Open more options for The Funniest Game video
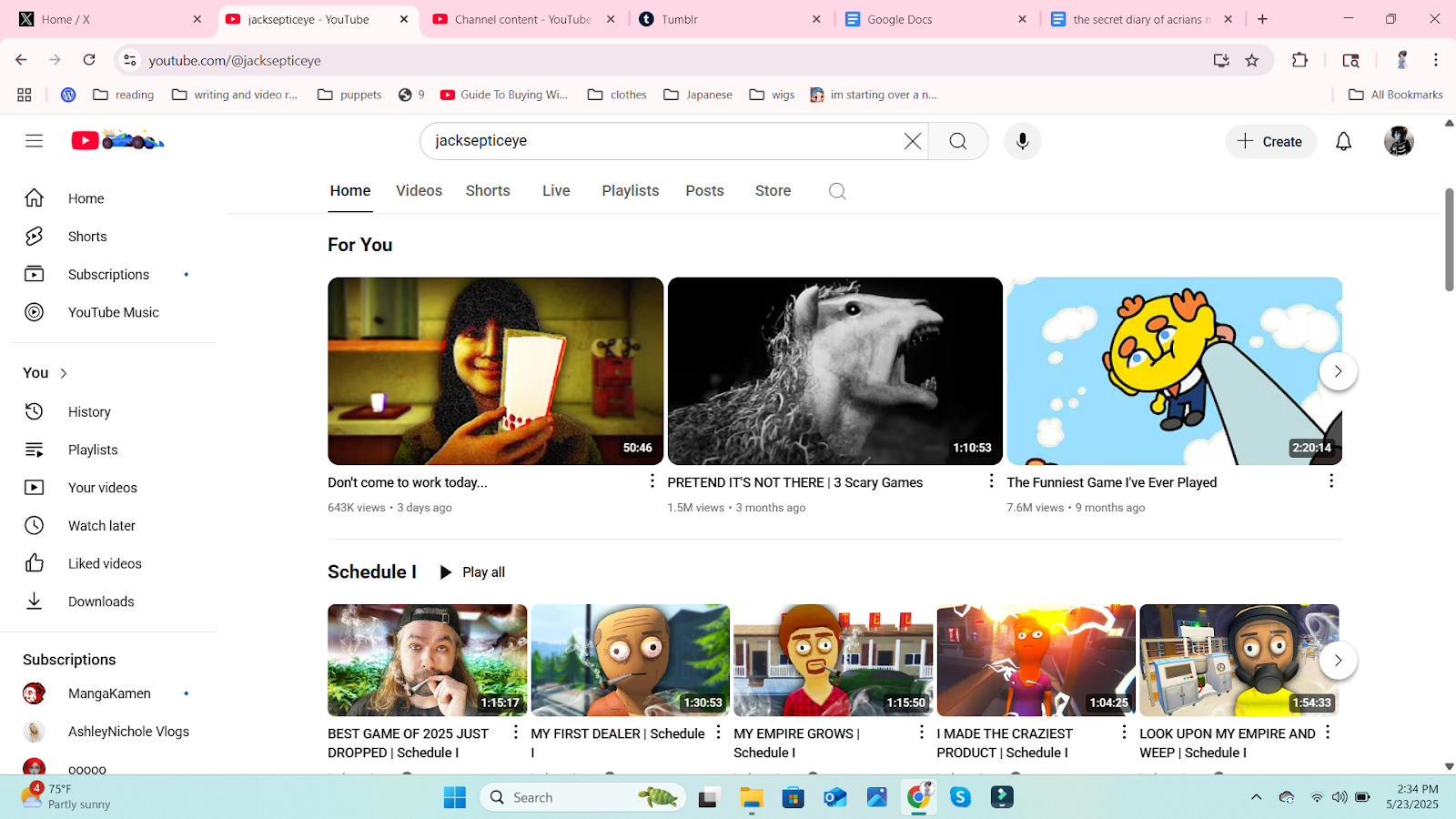The image size is (1456, 819). pyautogui.click(x=1330, y=480)
